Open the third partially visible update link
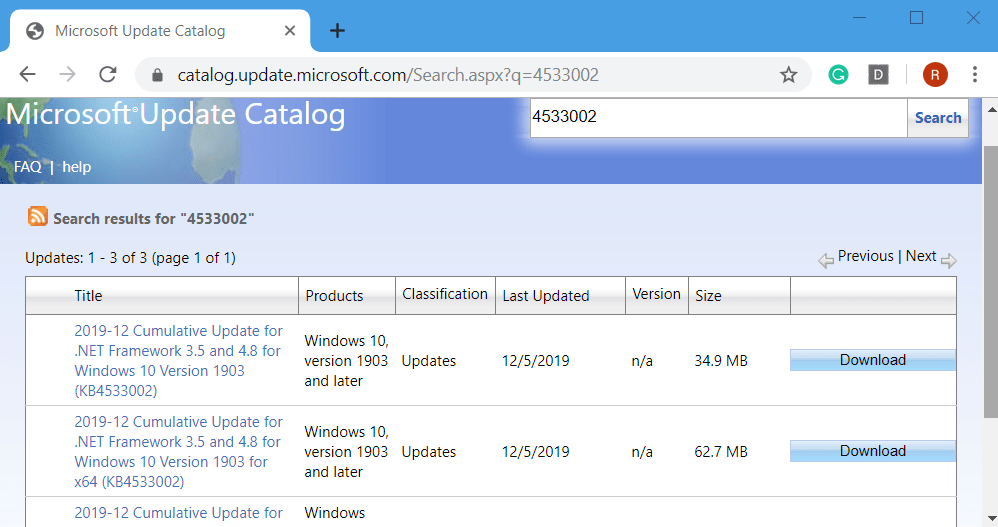Image resolution: width=998 pixels, height=527 pixels. point(179,513)
